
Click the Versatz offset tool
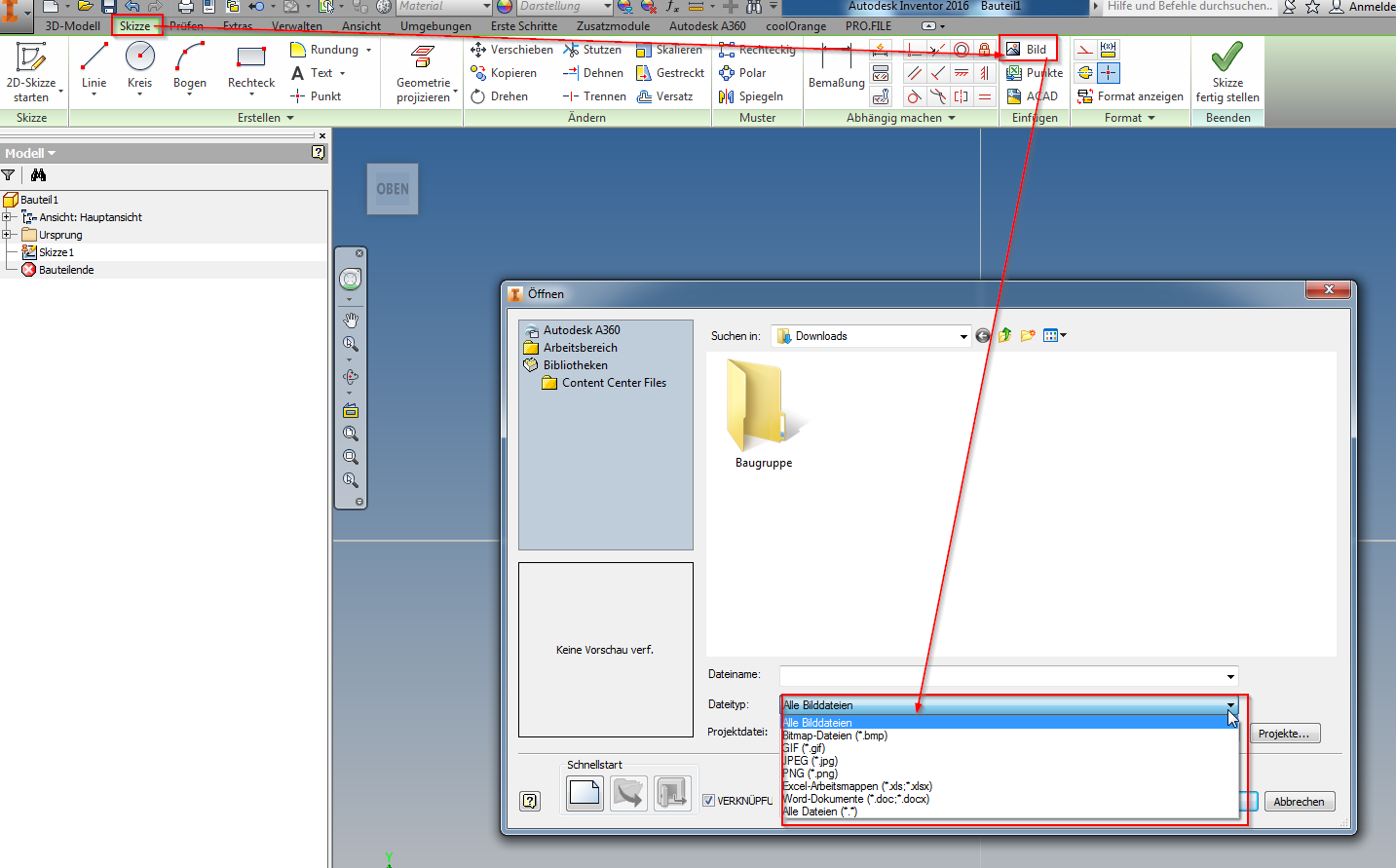[x=664, y=96]
